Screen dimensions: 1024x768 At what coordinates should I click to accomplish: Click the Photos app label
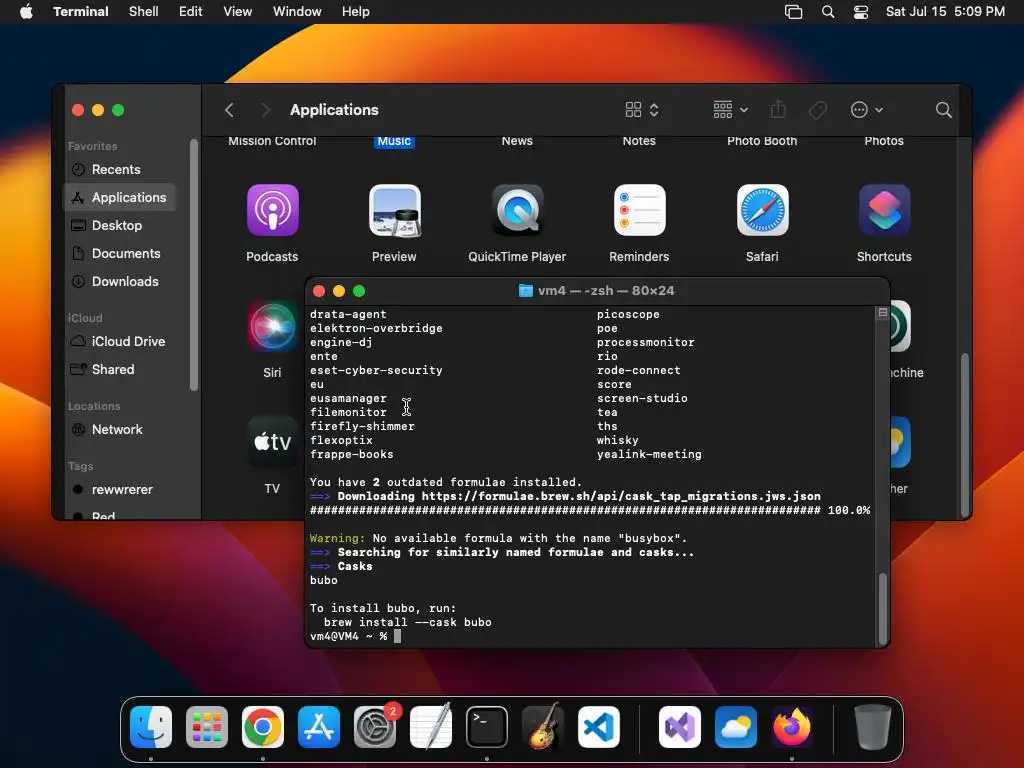[884, 141]
